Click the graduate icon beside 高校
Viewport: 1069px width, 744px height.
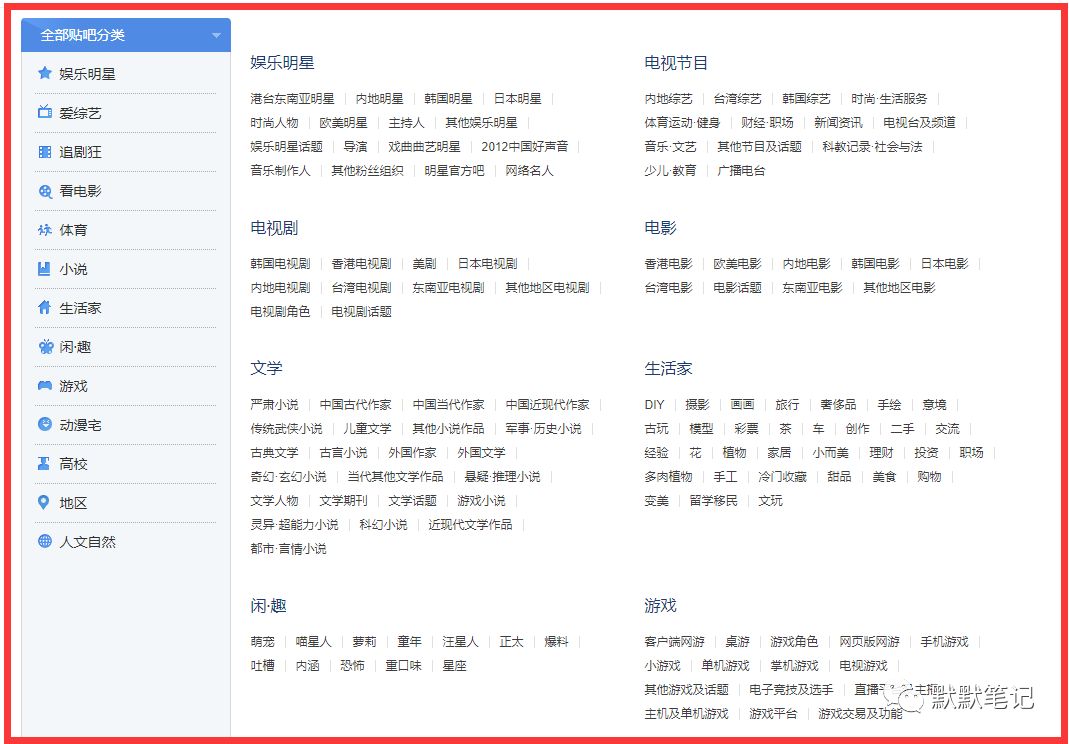(x=44, y=464)
